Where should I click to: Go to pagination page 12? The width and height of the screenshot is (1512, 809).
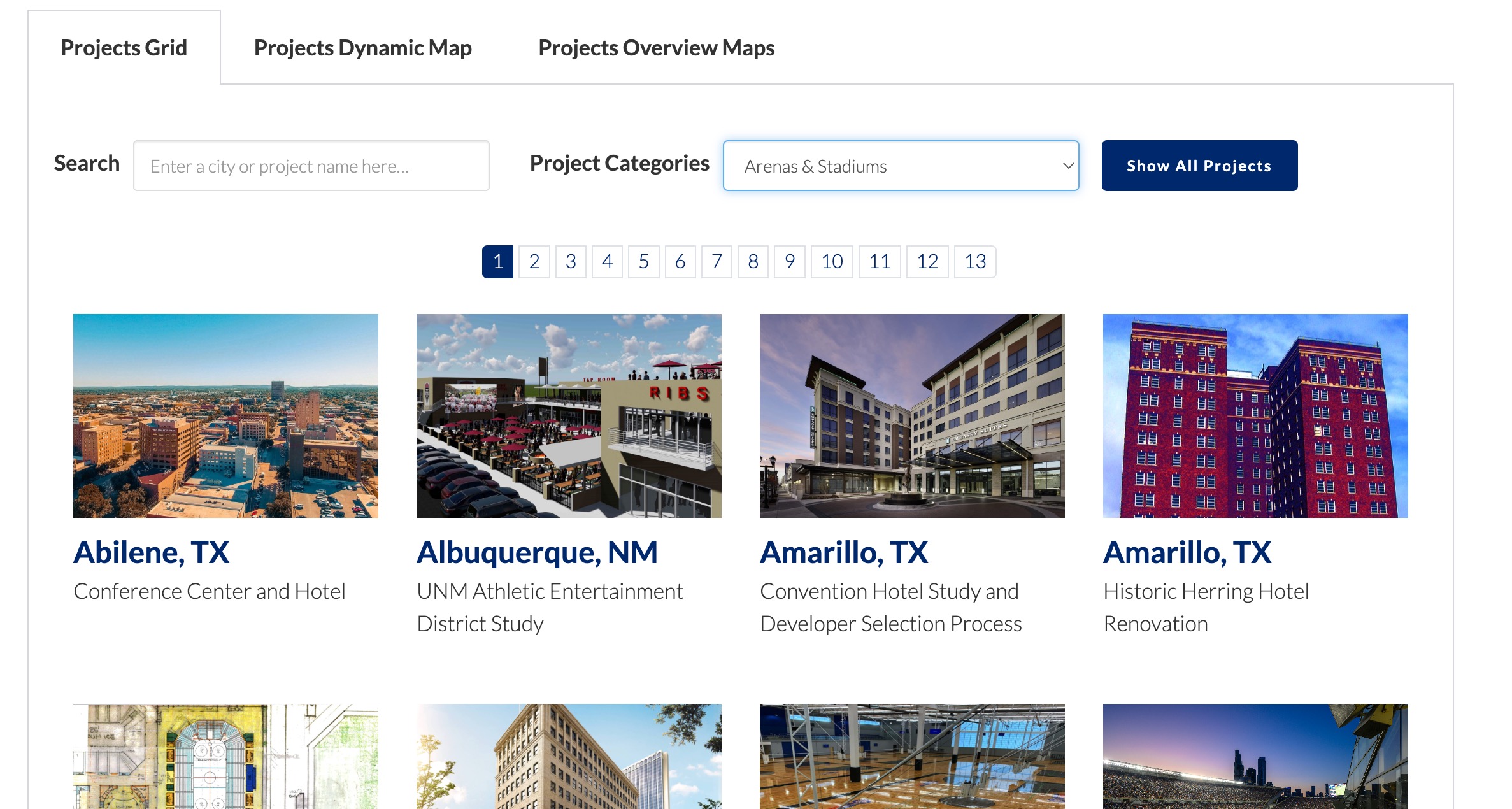pos(927,262)
